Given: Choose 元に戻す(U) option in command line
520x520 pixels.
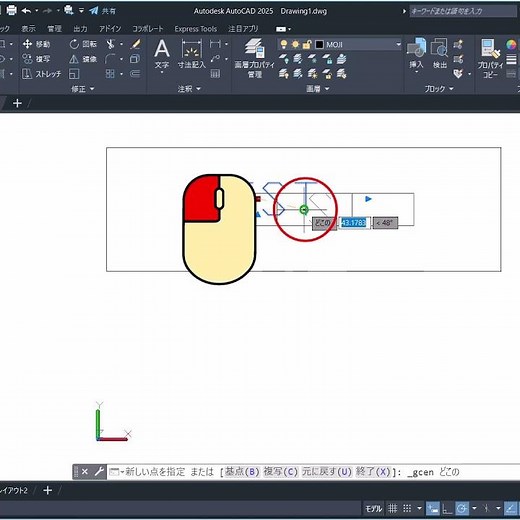Looking at the screenshot, I should 327,472.
